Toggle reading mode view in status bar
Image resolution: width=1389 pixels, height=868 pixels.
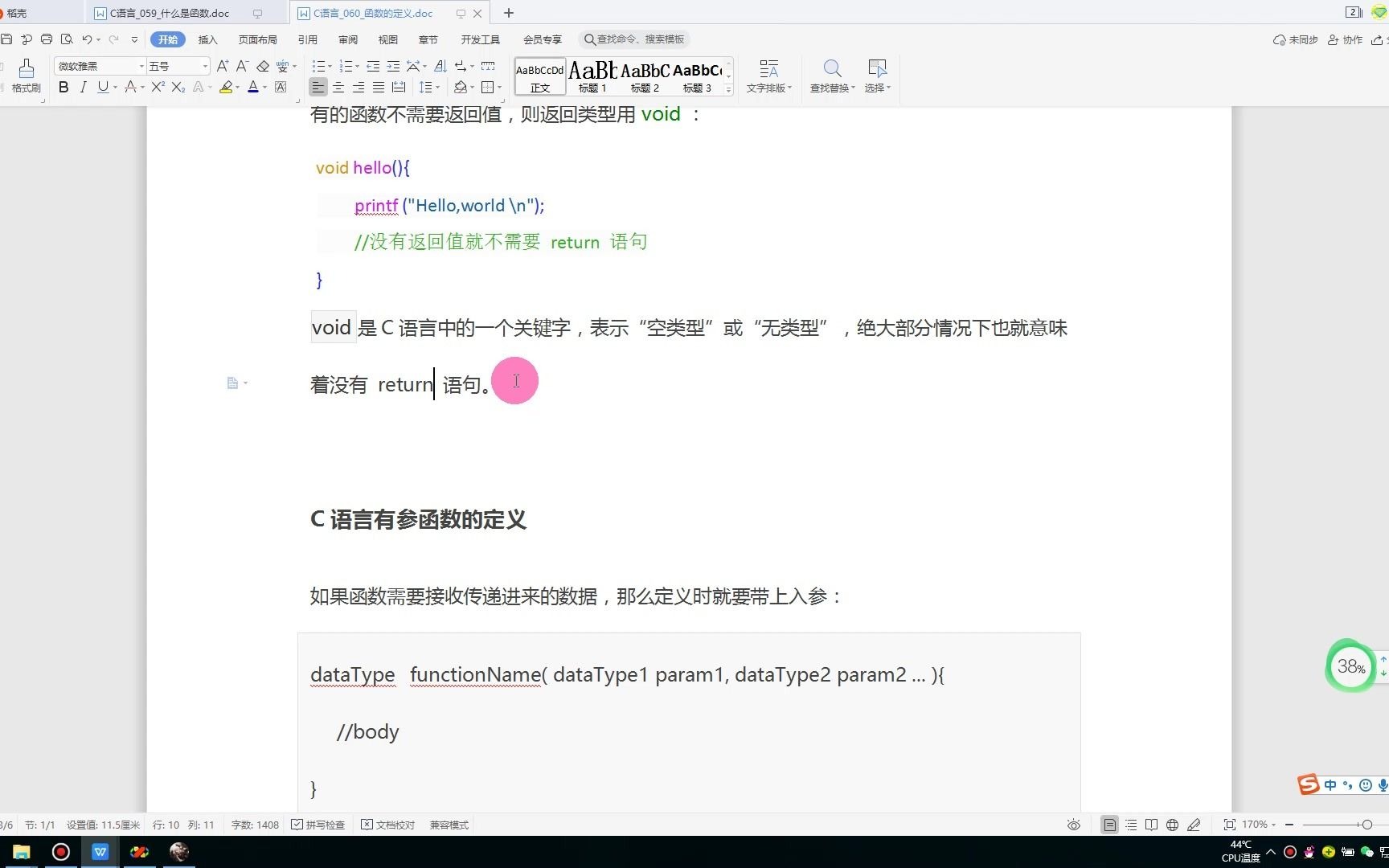pos(1152,825)
